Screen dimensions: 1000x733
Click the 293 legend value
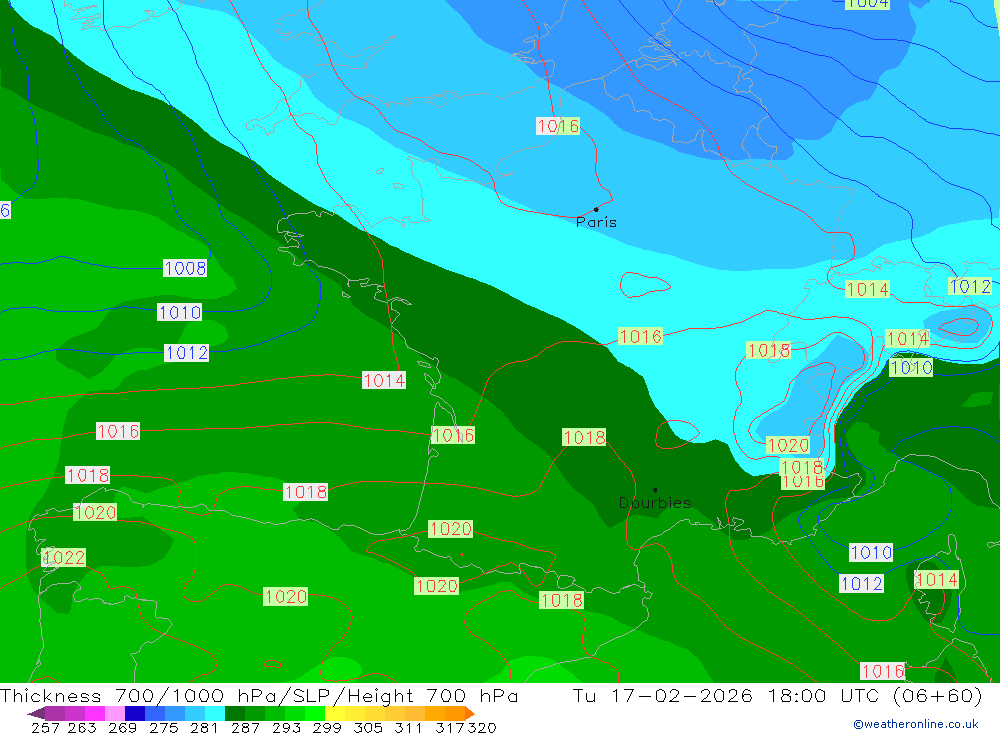point(286,727)
